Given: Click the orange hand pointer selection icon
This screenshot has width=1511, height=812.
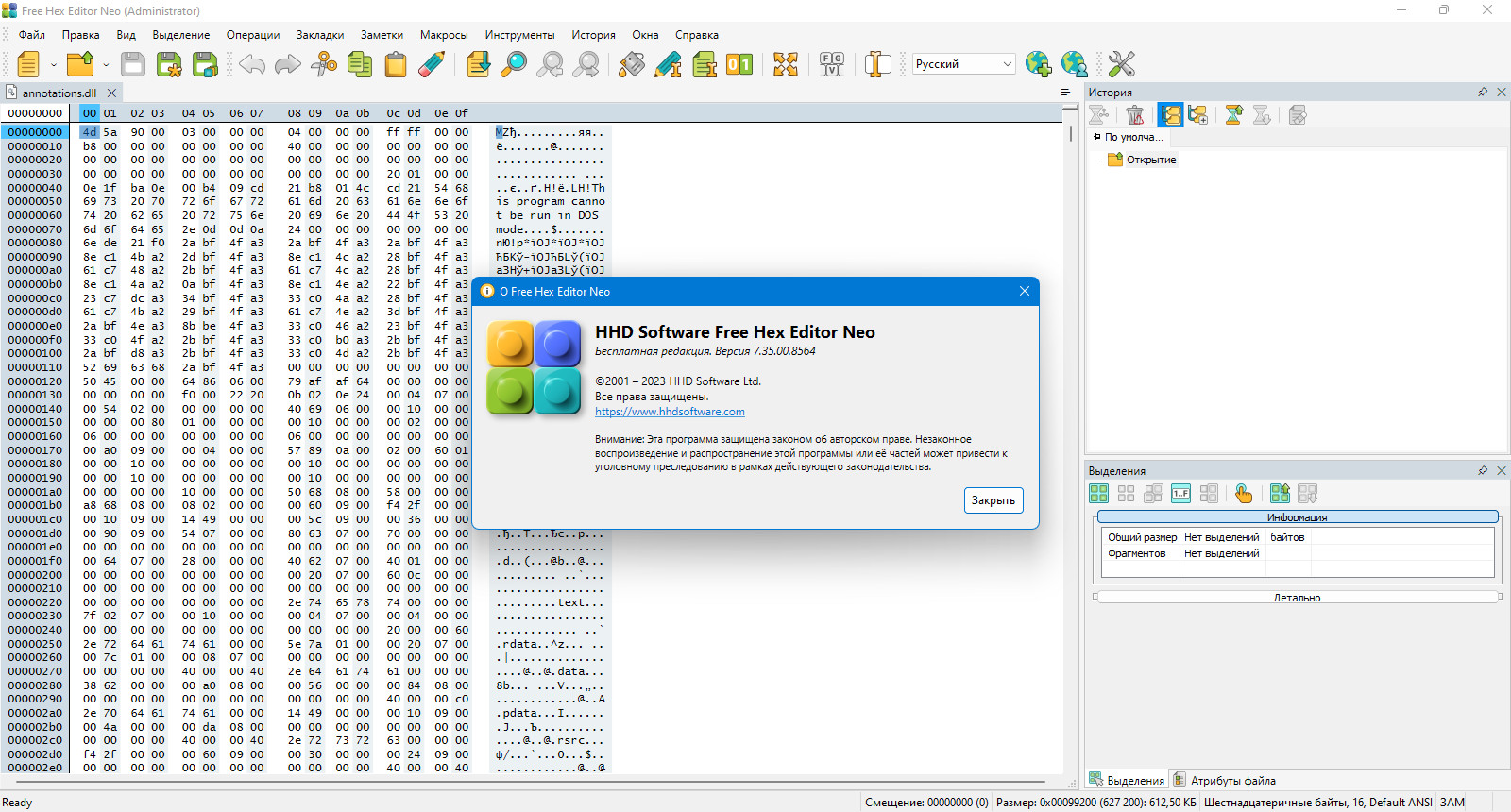Looking at the screenshot, I should point(1244,493).
